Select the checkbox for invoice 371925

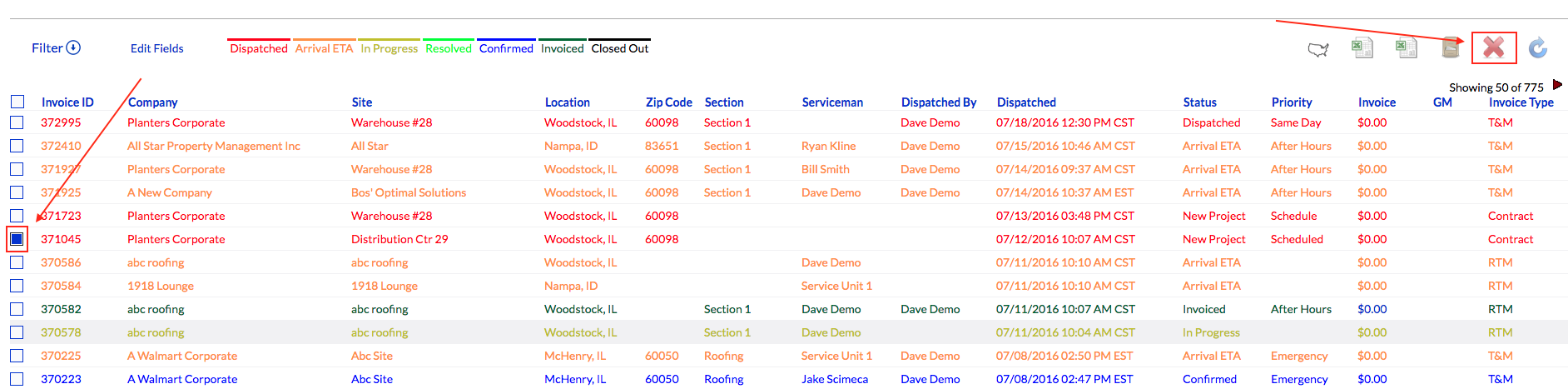point(17,192)
